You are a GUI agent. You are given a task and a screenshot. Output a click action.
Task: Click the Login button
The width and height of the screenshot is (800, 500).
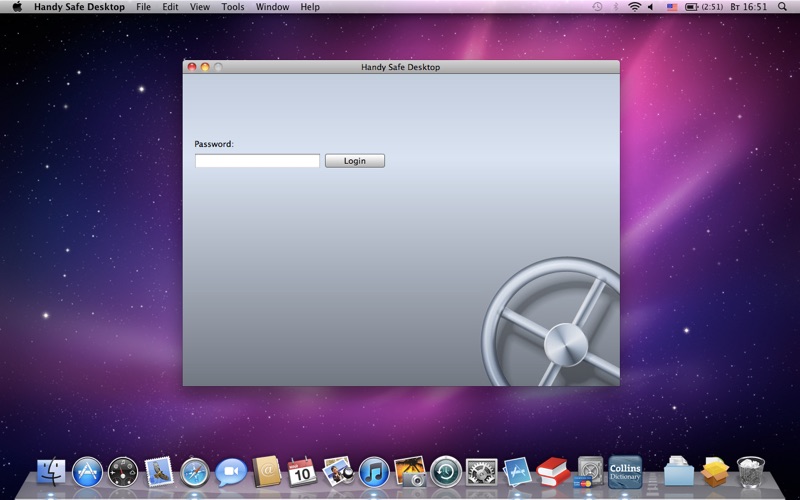pyautogui.click(x=355, y=161)
